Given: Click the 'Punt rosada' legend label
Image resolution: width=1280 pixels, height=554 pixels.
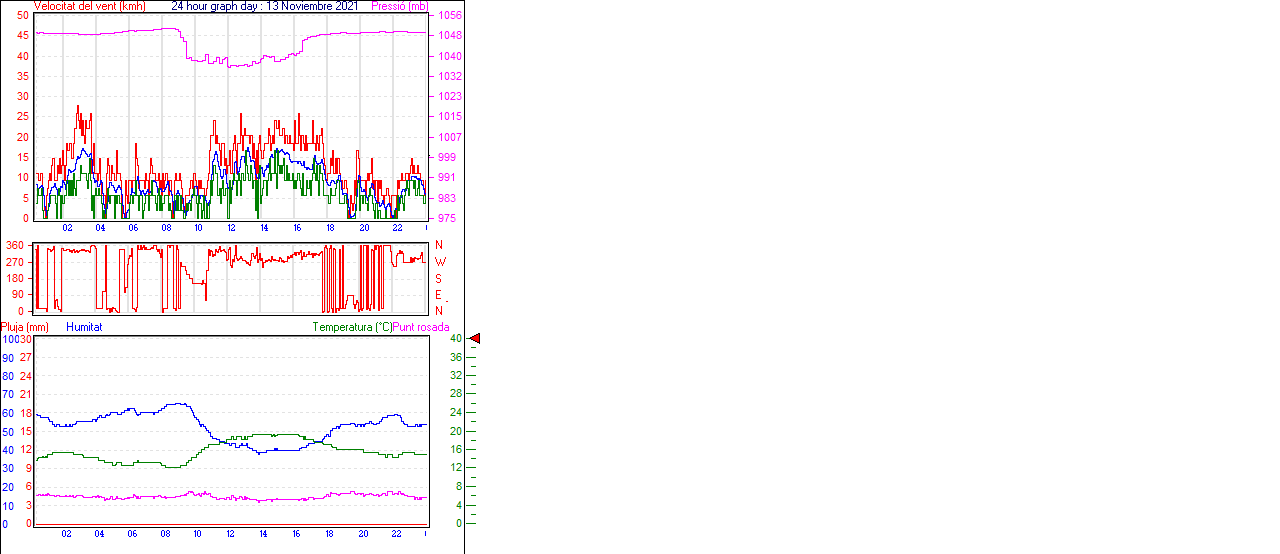Looking at the screenshot, I should 421,327.
